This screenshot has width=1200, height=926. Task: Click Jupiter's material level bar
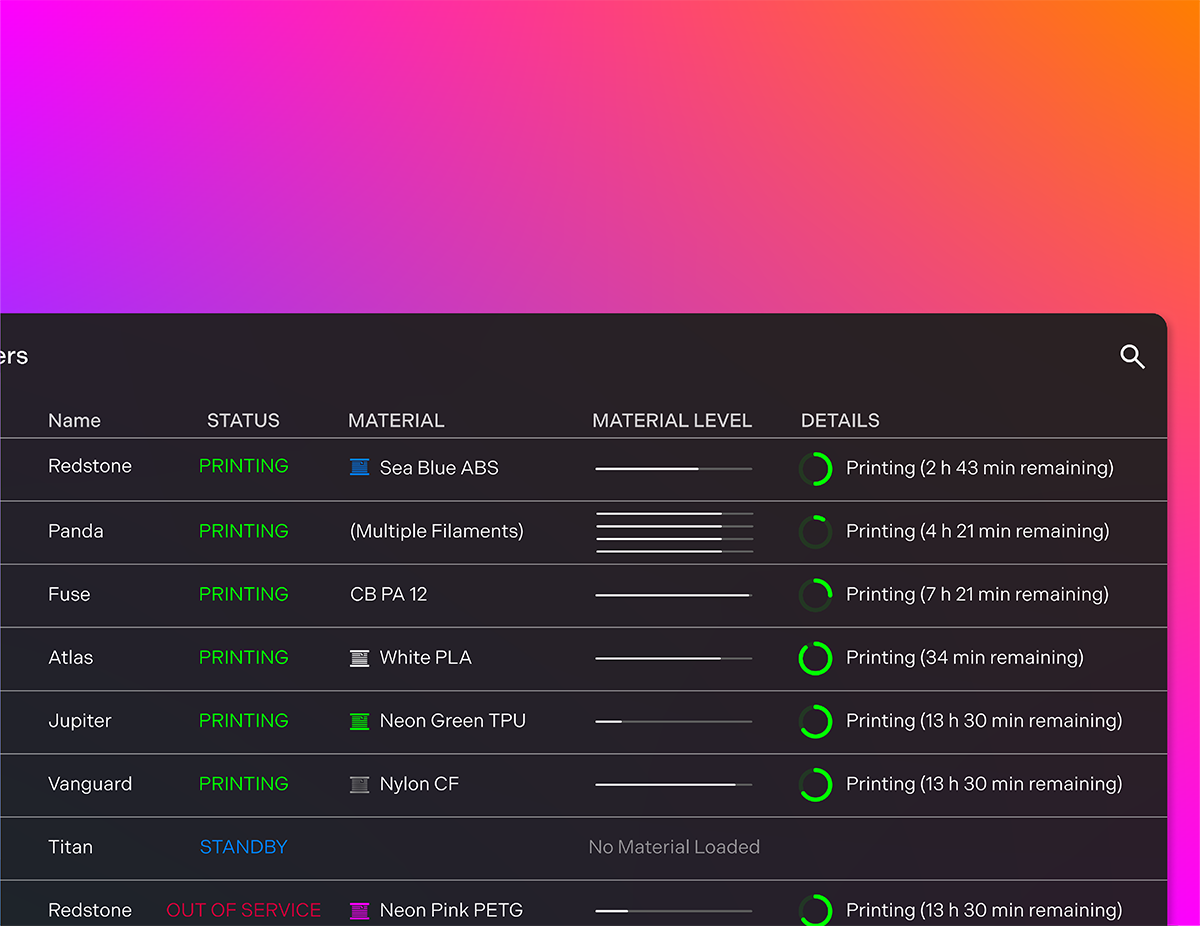[x=673, y=721]
